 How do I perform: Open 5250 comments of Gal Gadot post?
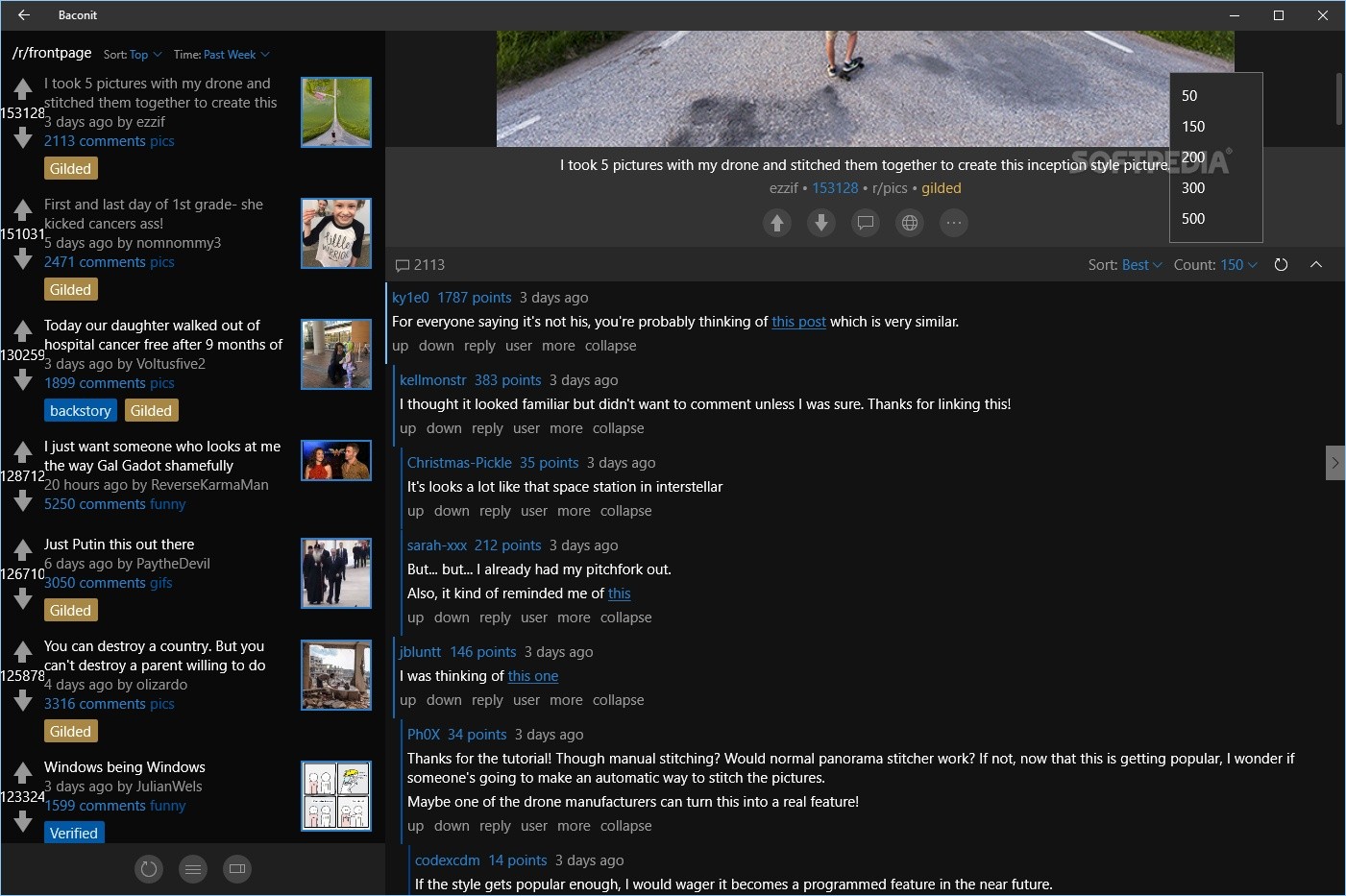coord(95,504)
